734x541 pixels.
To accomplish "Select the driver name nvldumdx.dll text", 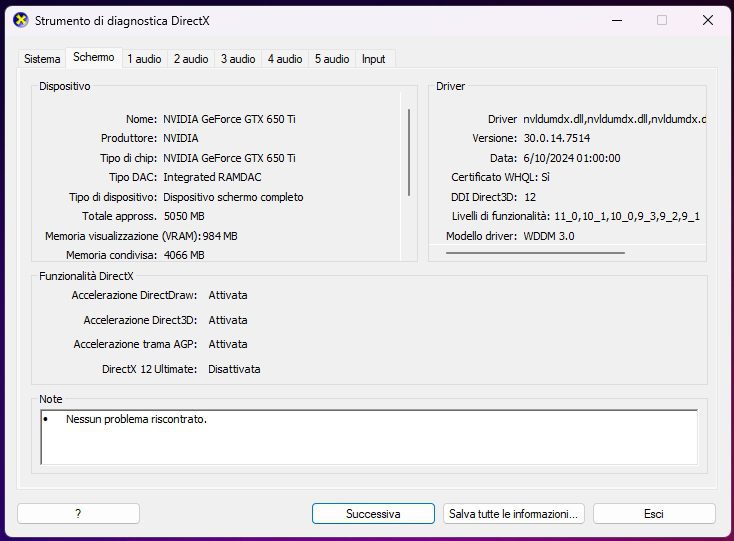I will point(614,119).
